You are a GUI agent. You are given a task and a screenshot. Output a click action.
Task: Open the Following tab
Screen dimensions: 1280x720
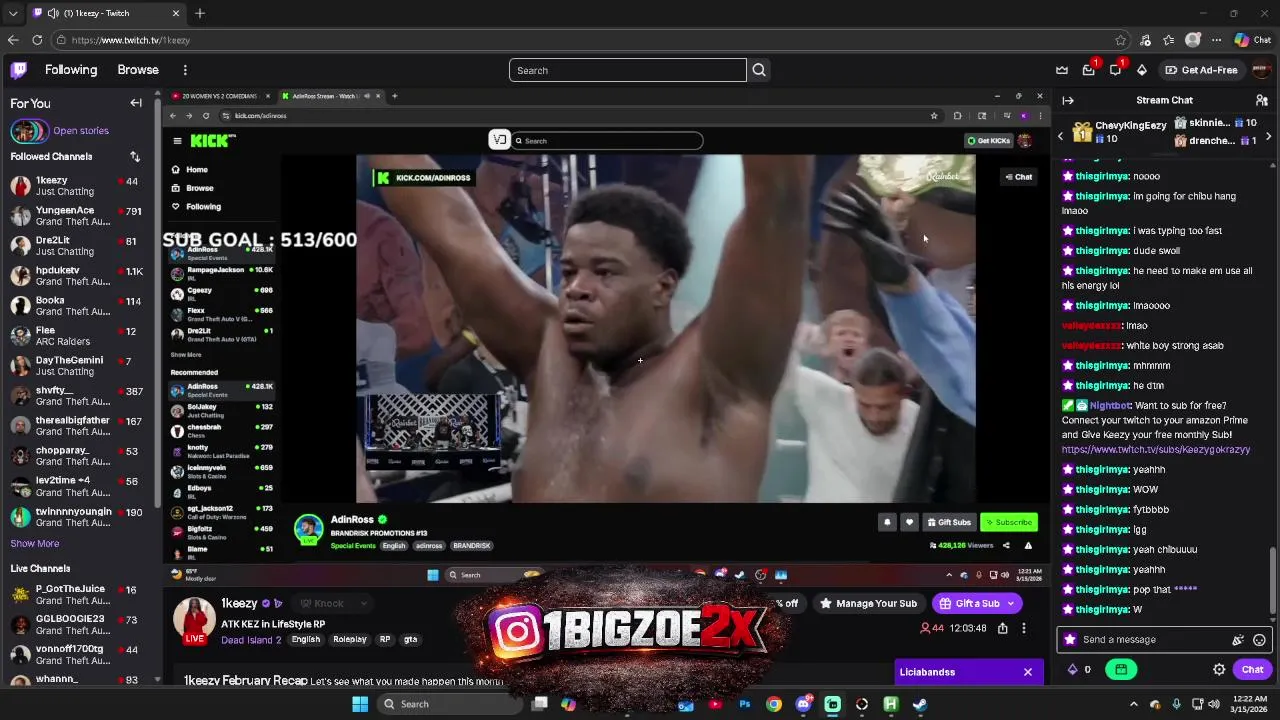pos(71,70)
